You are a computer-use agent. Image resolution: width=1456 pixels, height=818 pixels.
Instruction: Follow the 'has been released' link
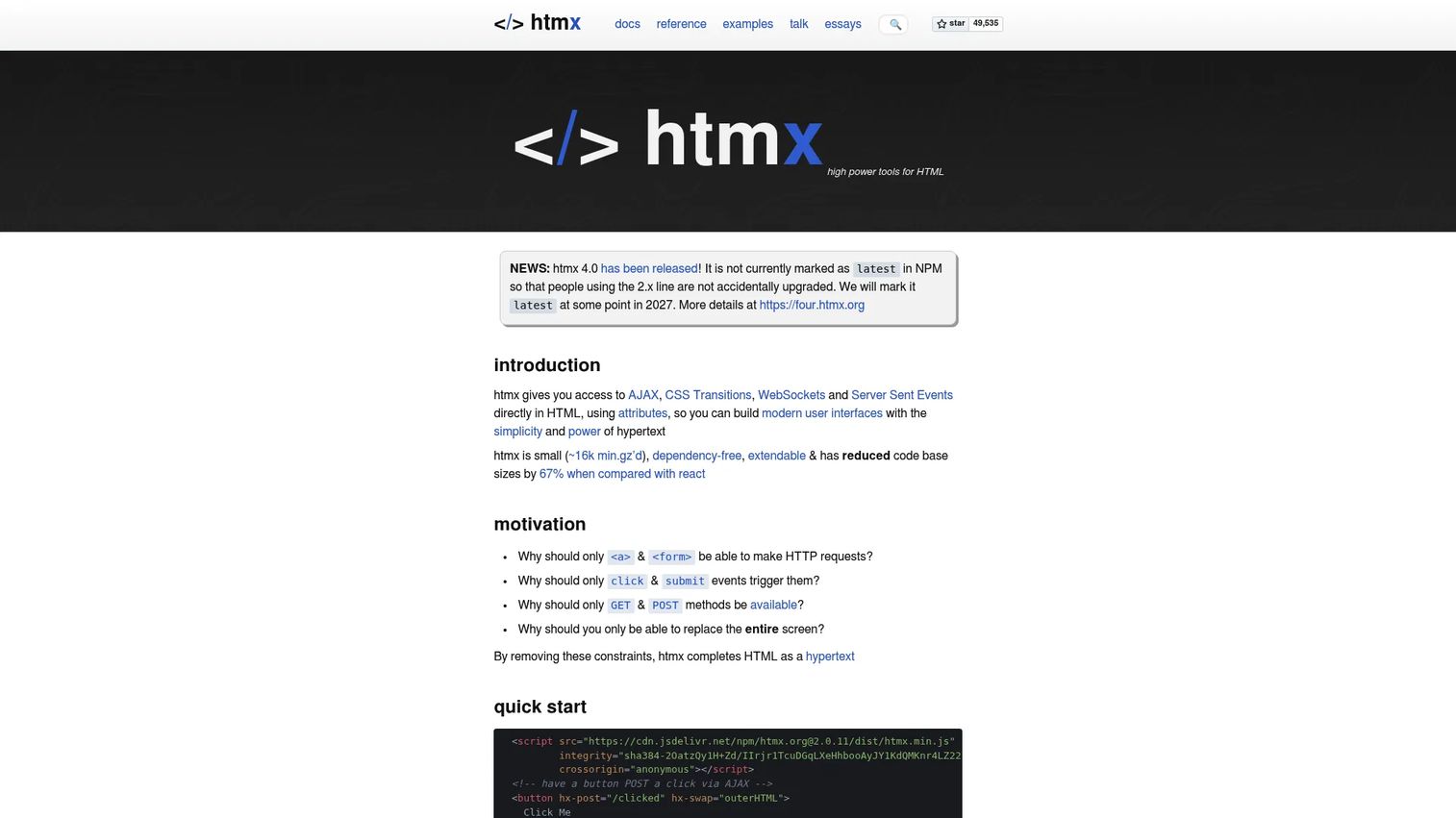649,268
